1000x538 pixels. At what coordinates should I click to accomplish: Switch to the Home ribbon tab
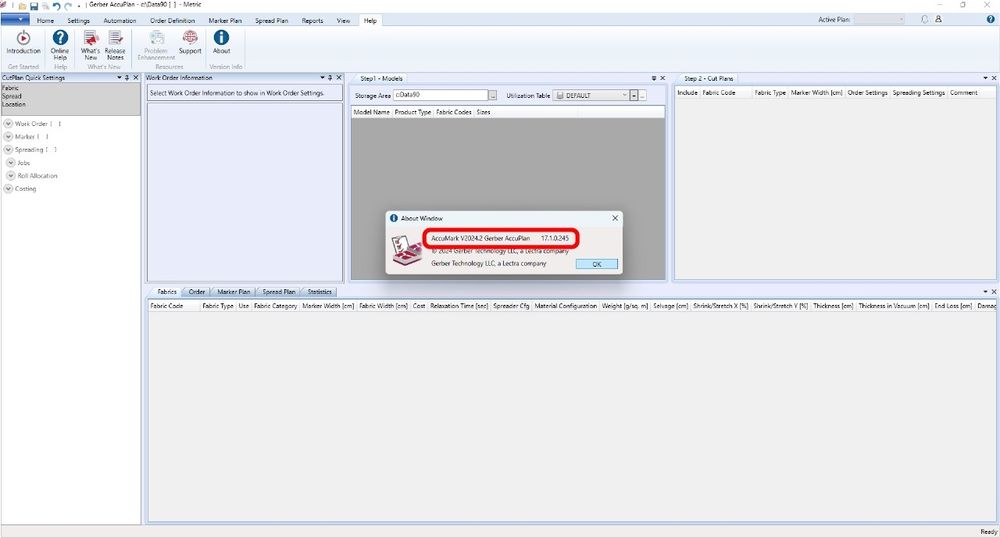45,20
